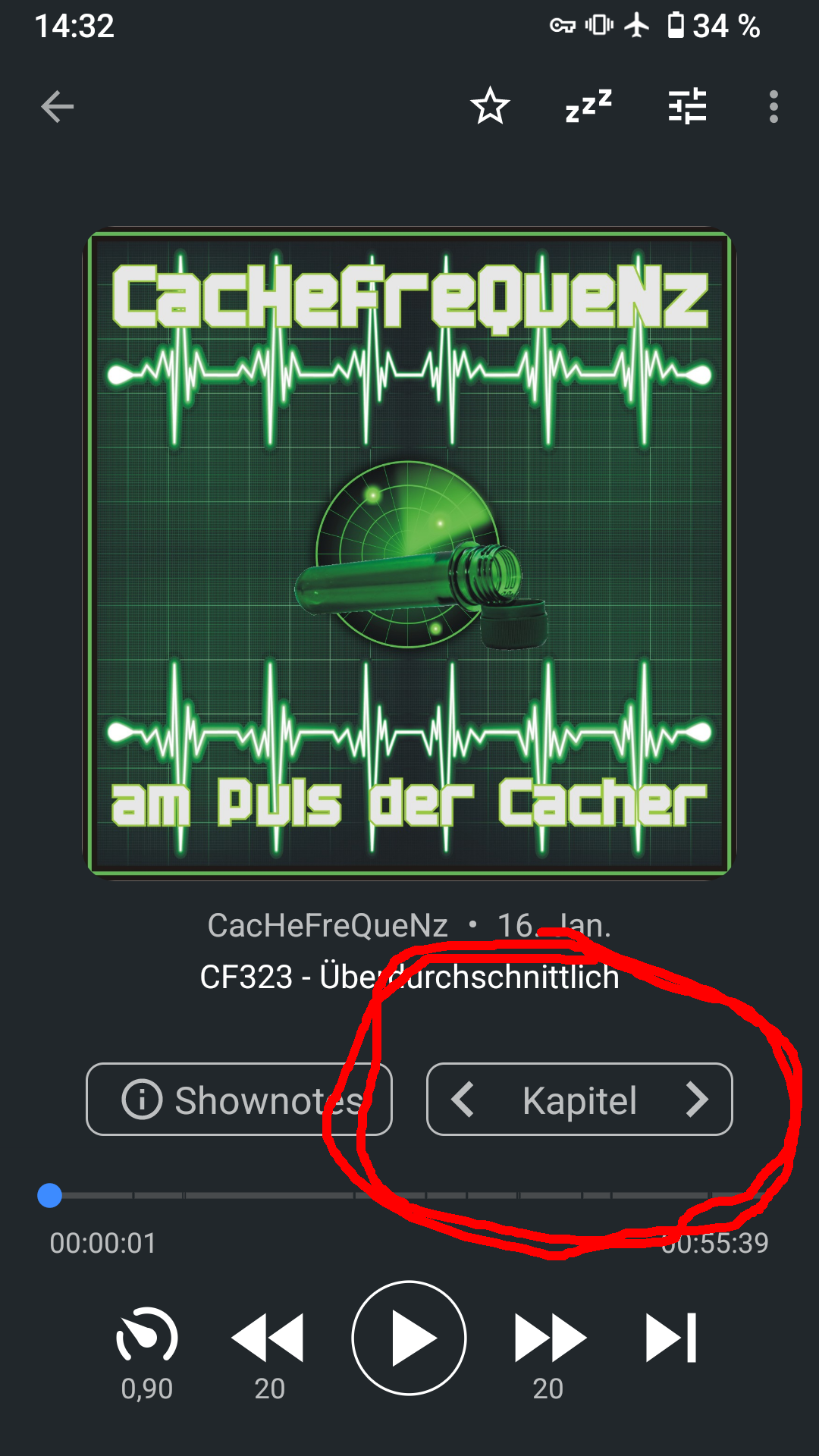
Task: Skip to next episode icon
Action: 671,1338
